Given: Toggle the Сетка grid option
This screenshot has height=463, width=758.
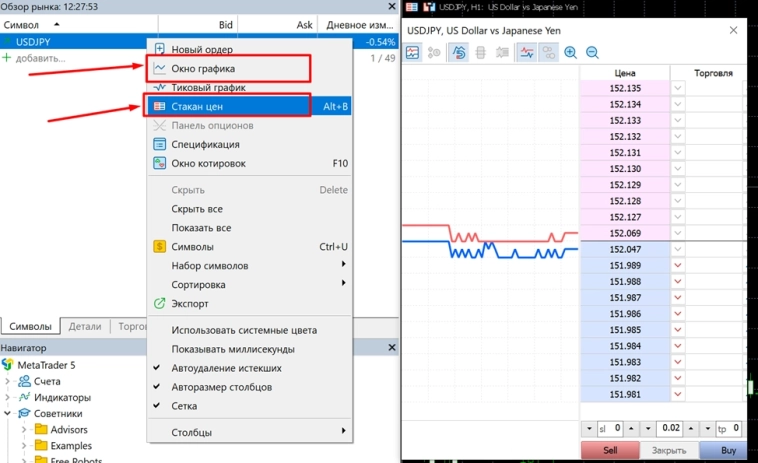Looking at the screenshot, I should pyautogui.click(x=184, y=405).
